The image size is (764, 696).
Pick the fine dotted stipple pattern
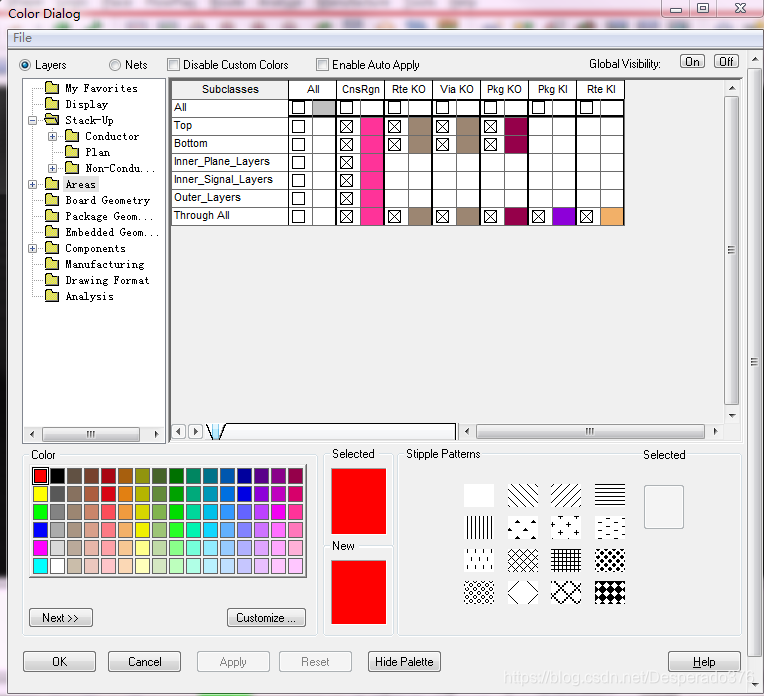479,592
